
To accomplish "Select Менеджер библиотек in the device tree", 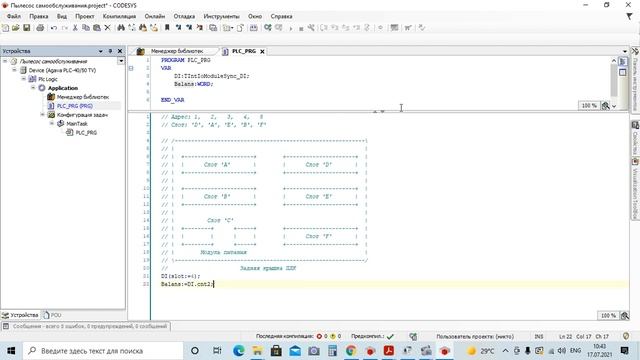I will 83,97.
